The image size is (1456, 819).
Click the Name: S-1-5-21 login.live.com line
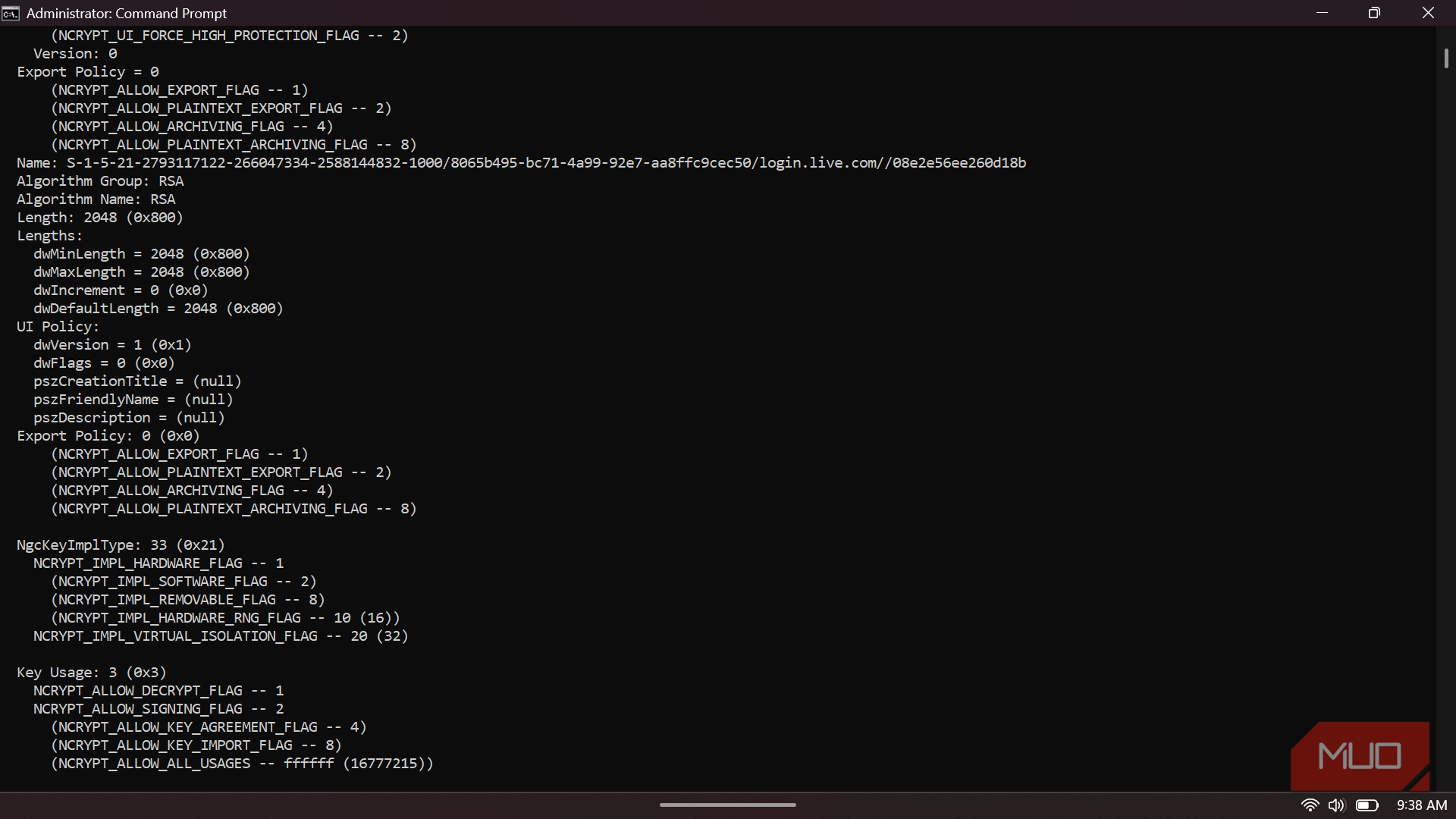click(x=522, y=163)
